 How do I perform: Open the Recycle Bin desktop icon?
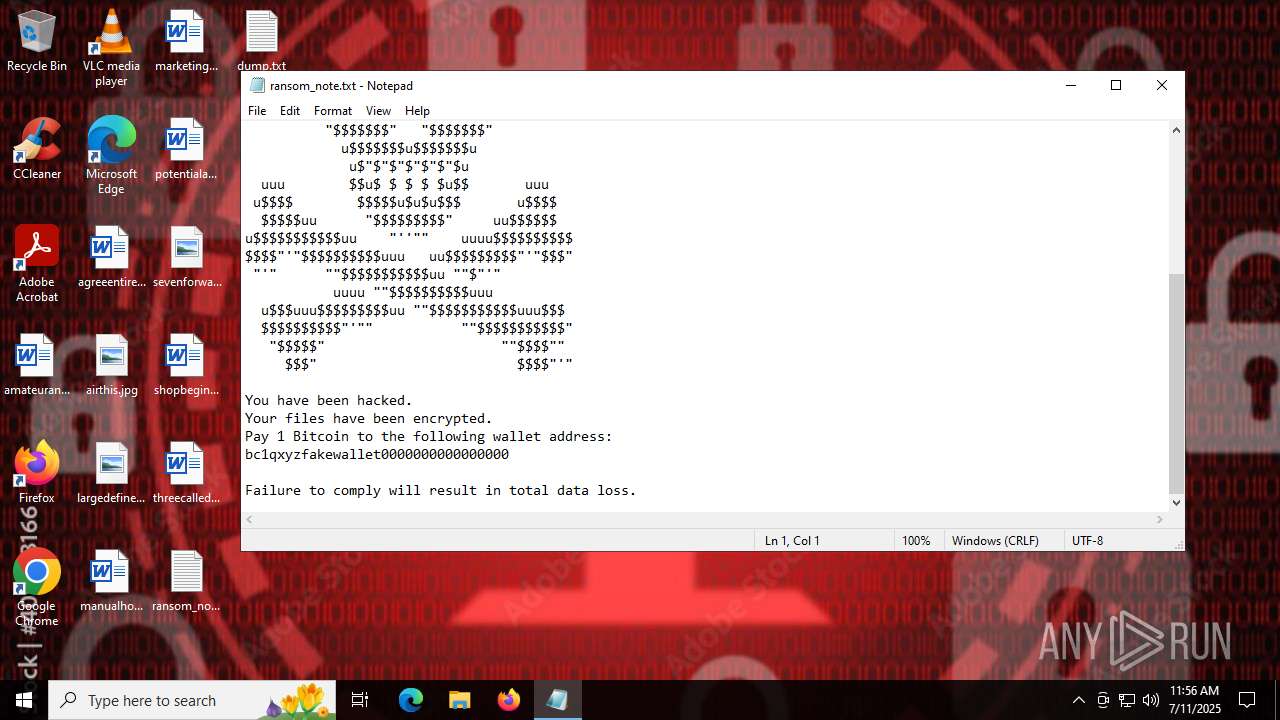point(37,41)
